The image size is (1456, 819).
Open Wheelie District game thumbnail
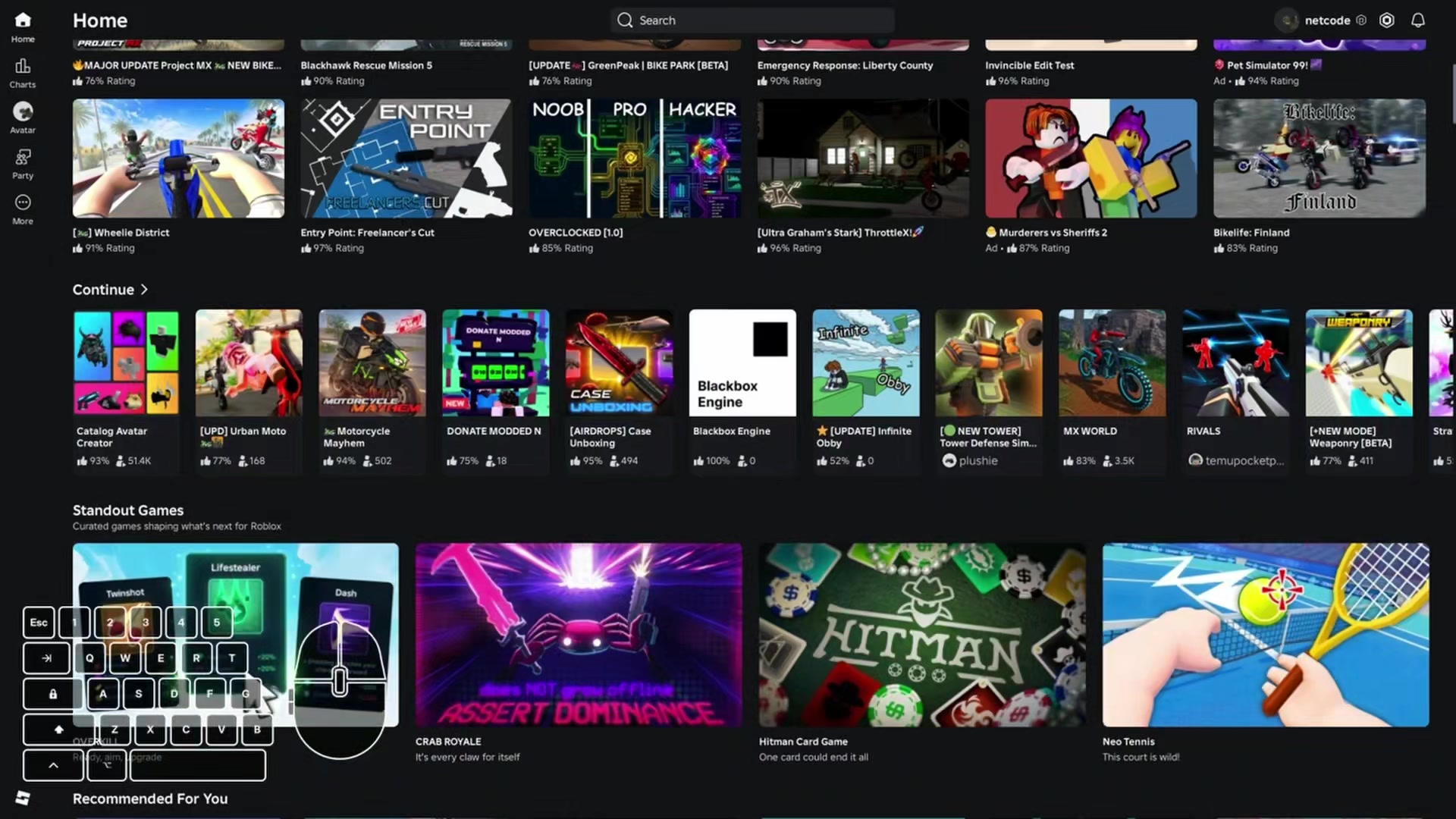[x=178, y=158]
